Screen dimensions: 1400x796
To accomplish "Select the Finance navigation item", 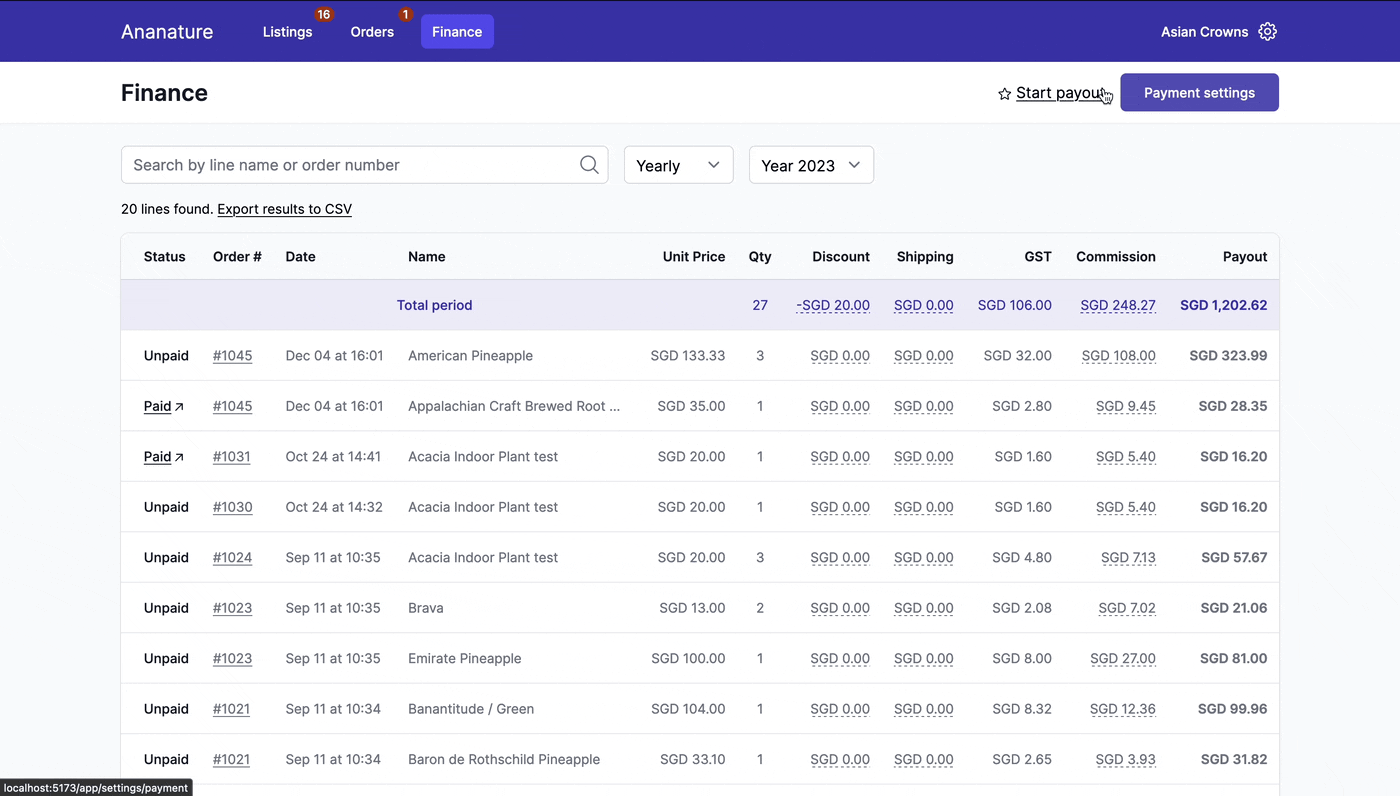I will coord(457,31).
